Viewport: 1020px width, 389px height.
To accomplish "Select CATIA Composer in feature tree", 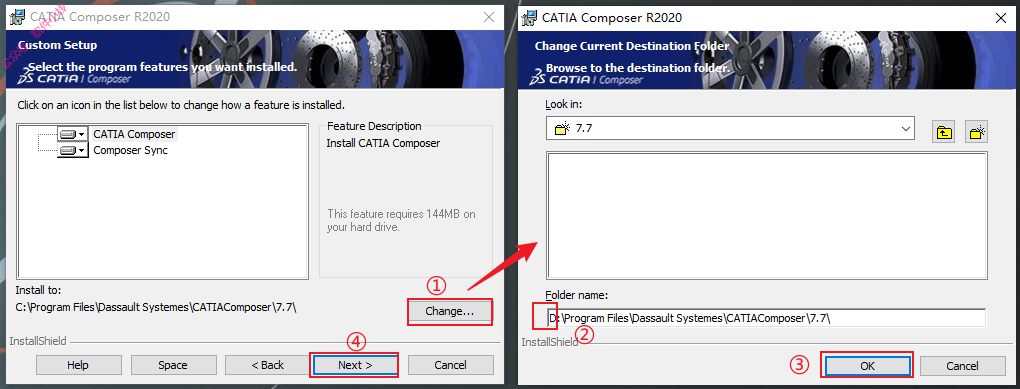I will tap(134, 134).
